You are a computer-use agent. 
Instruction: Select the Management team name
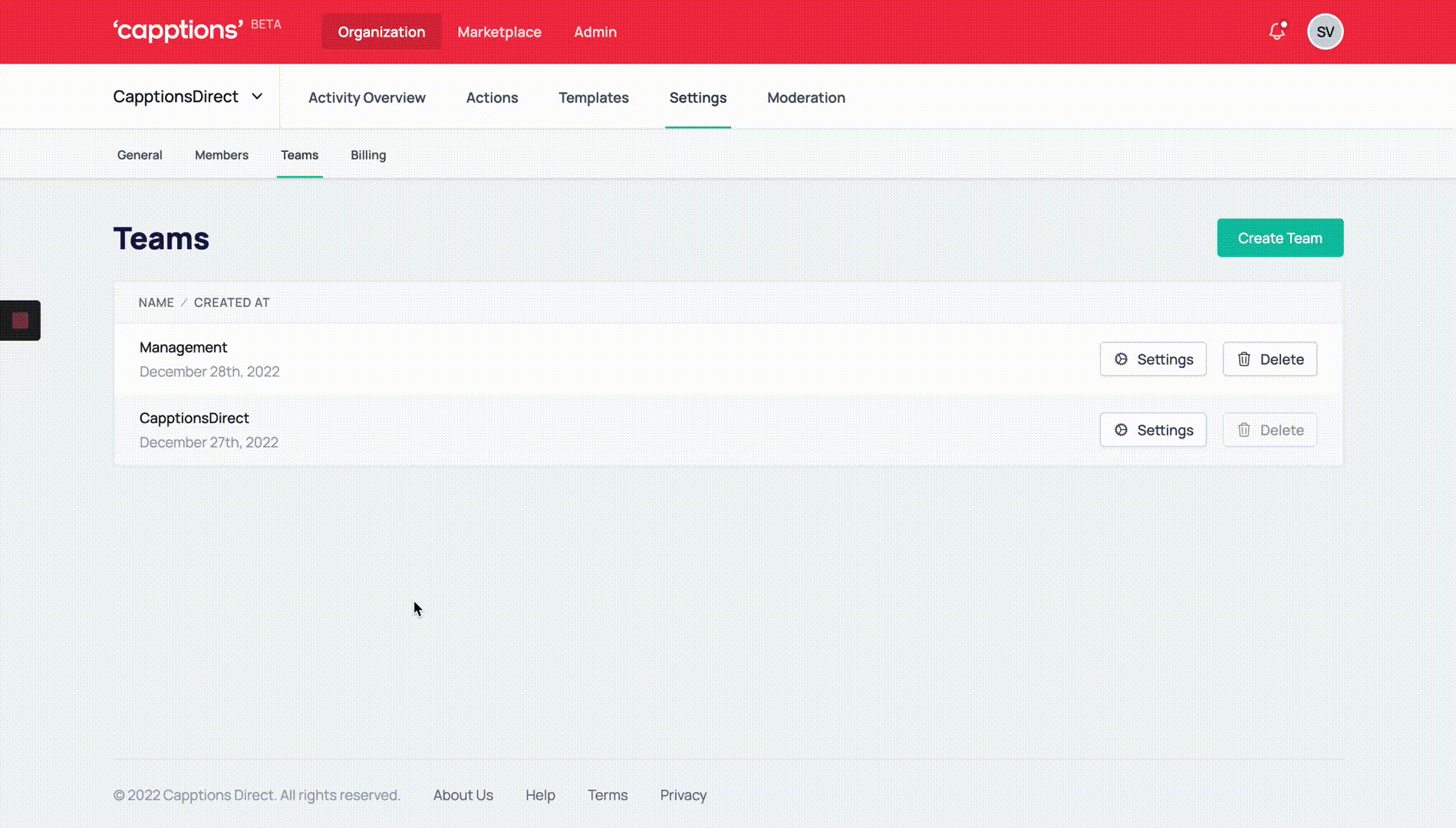point(183,347)
